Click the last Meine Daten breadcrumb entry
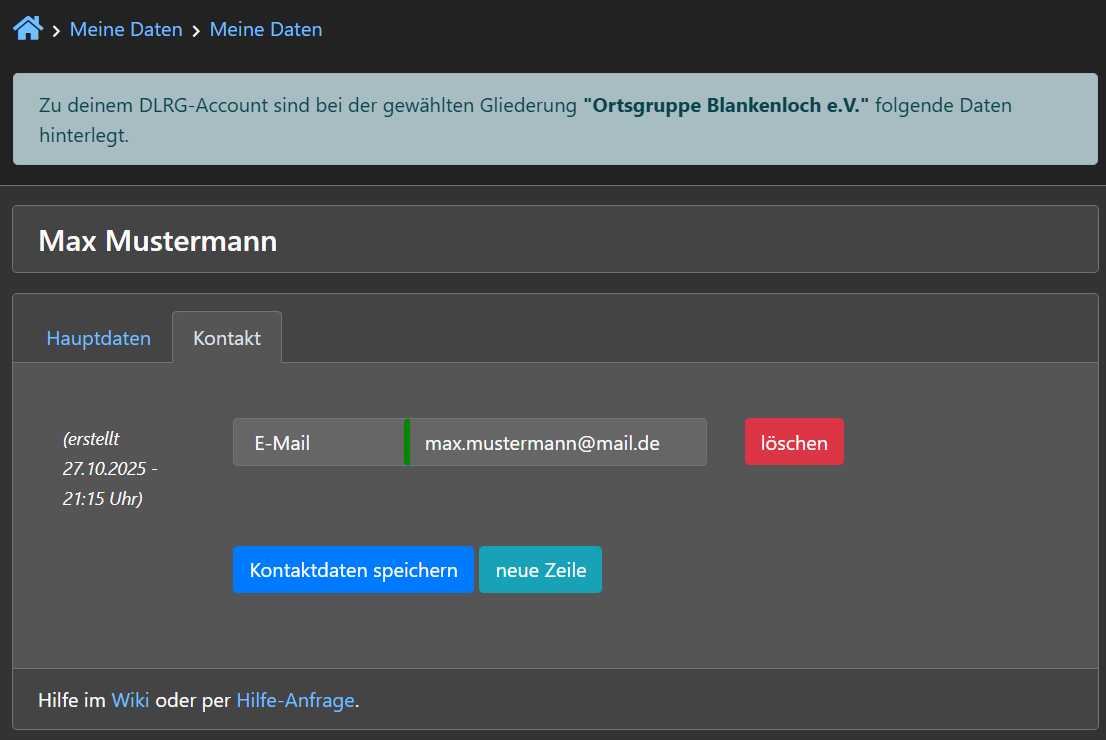 coord(266,30)
